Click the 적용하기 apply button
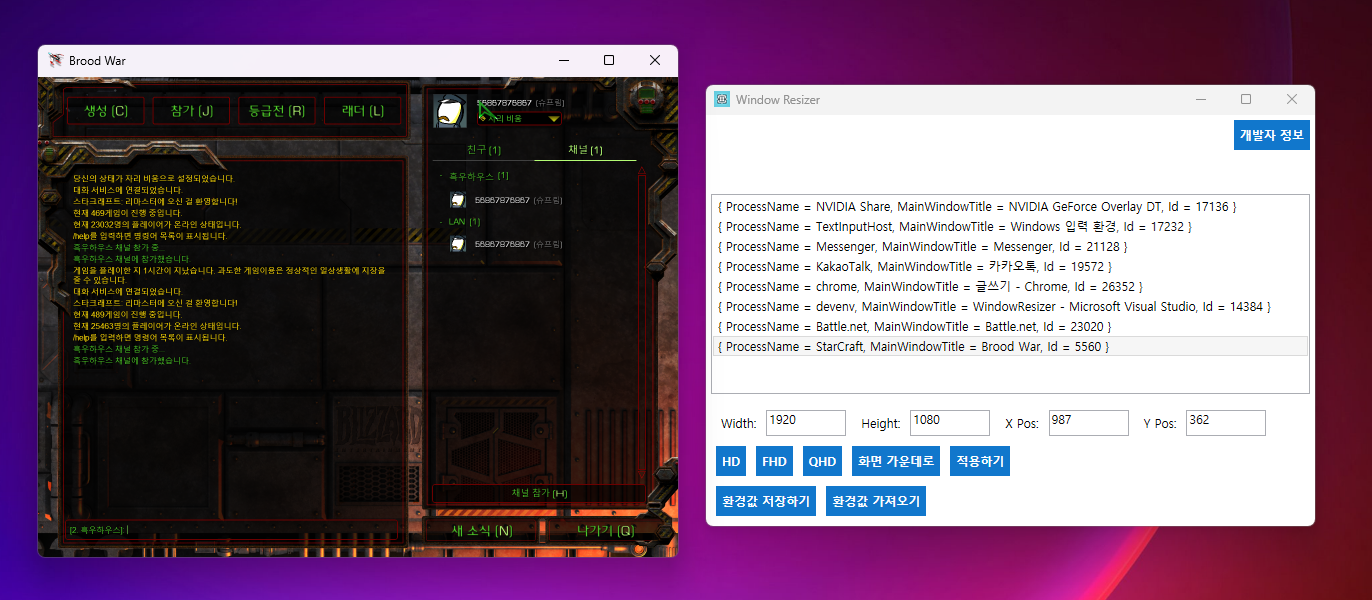 click(x=980, y=462)
